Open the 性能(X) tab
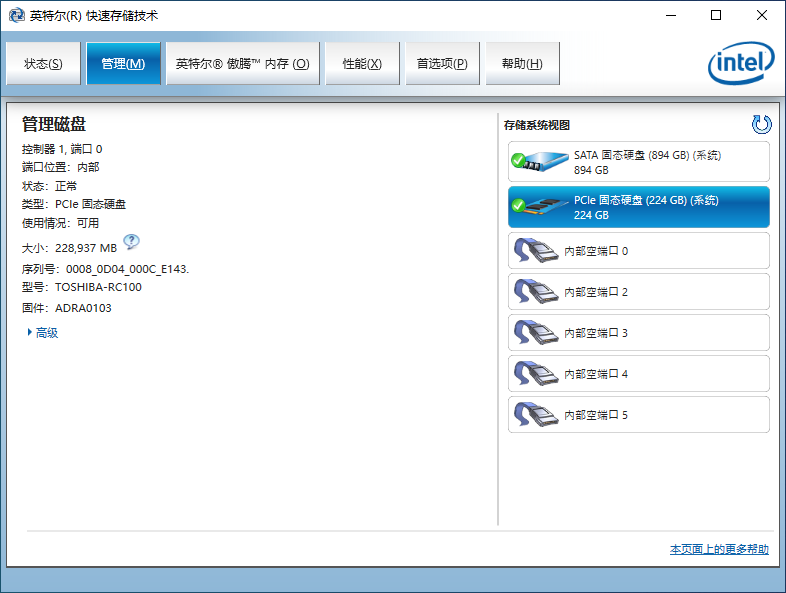Viewport: 786px width, 593px height. click(x=362, y=64)
